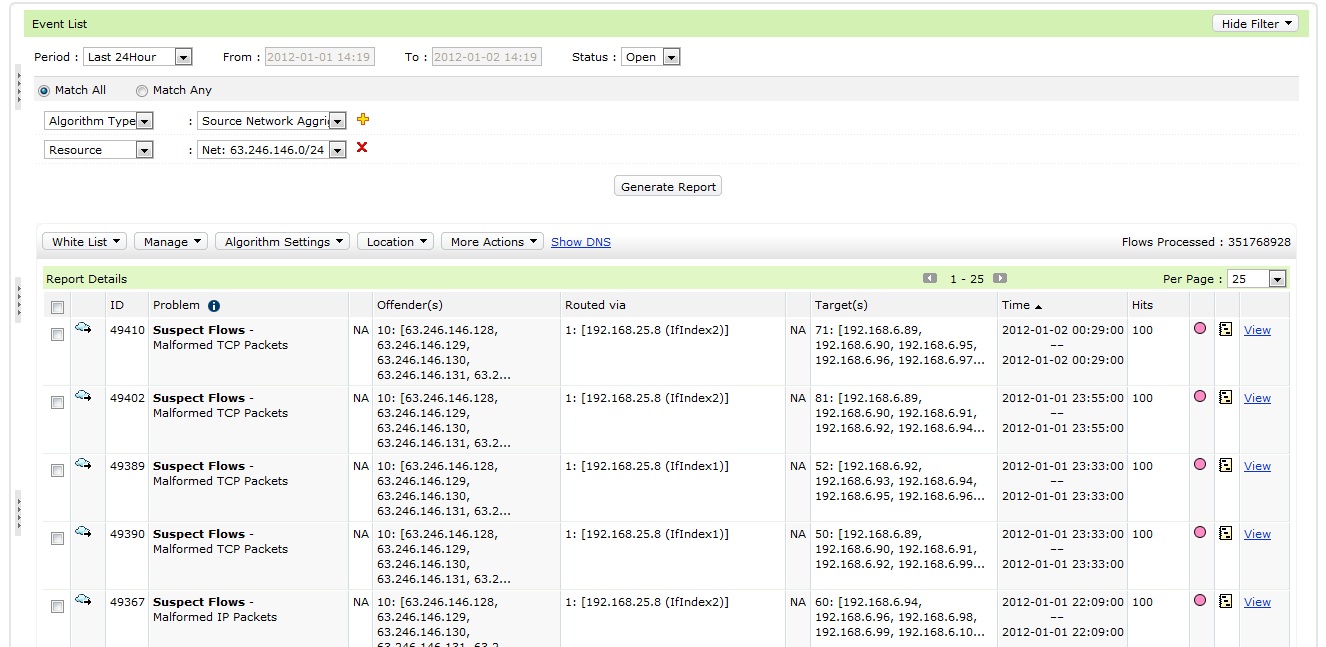Remove the Resource filter with red X
The image size is (1326, 647).
362,148
